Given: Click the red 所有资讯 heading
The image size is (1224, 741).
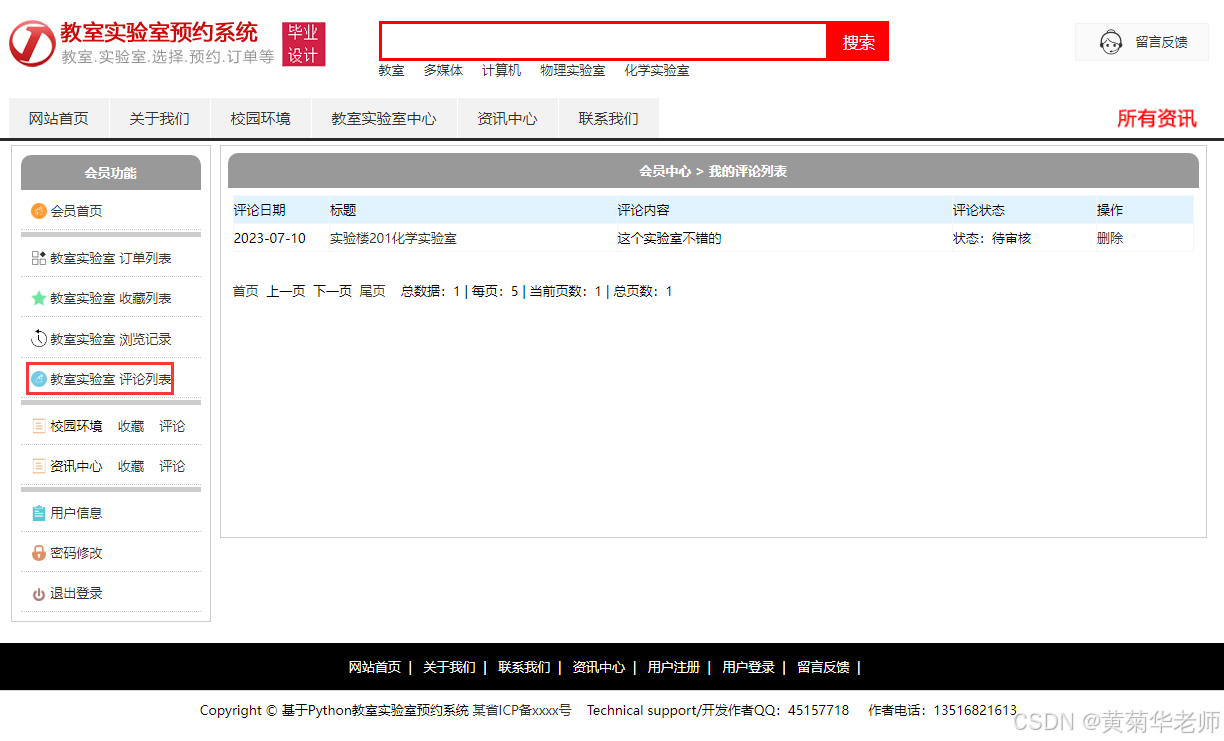Looking at the screenshot, I should pyautogui.click(x=1156, y=119).
